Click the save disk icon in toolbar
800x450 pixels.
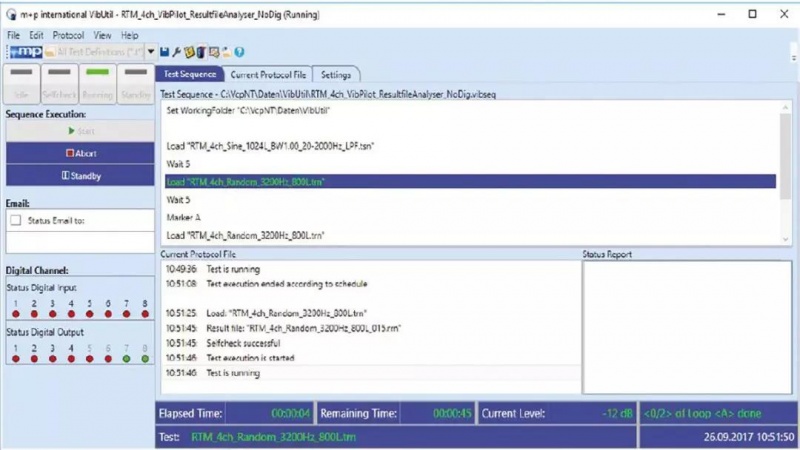pyautogui.click(x=165, y=52)
